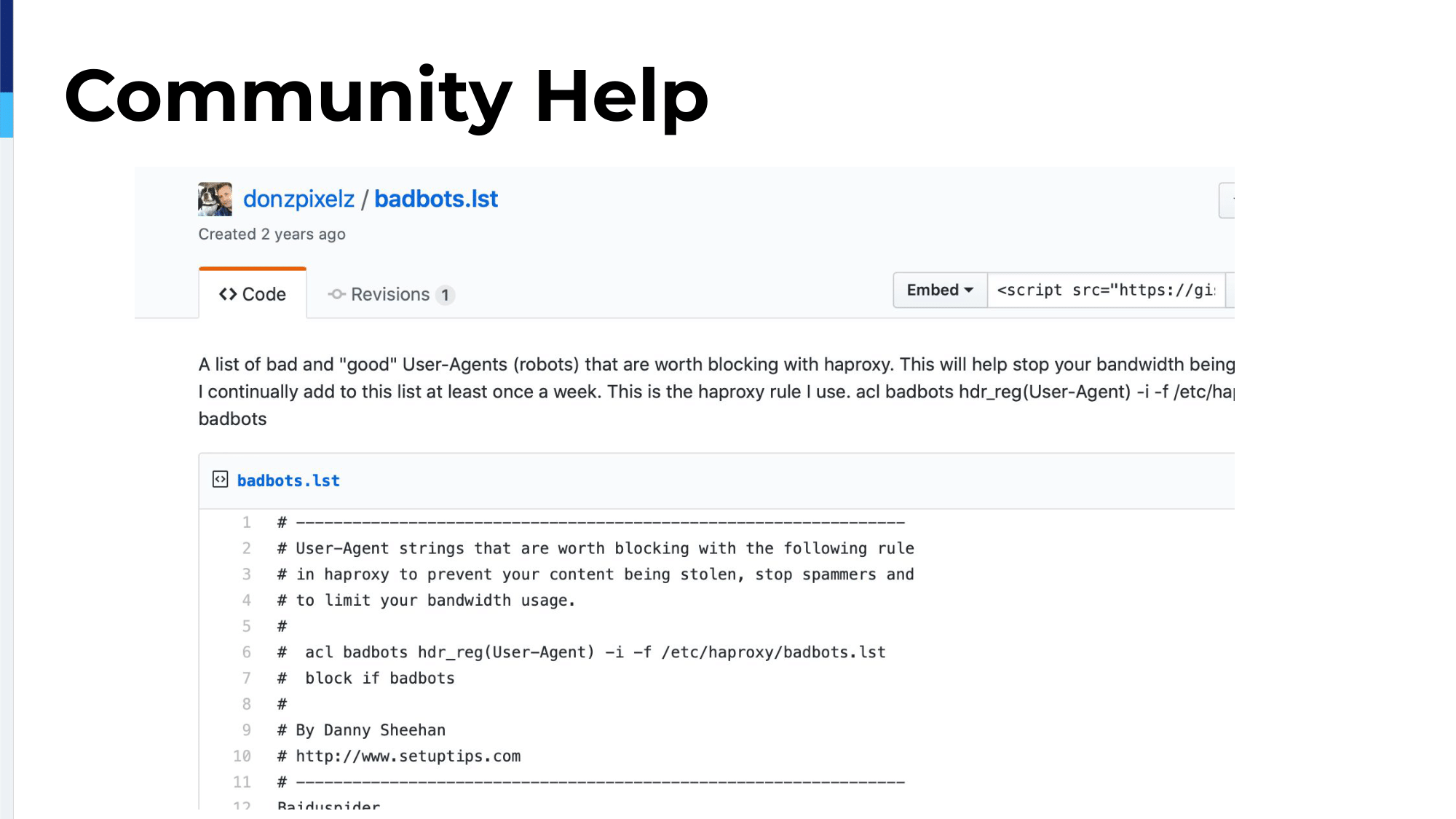Click '# to limit your bandwidth usage.' line
1456x819 pixels.
coord(426,600)
